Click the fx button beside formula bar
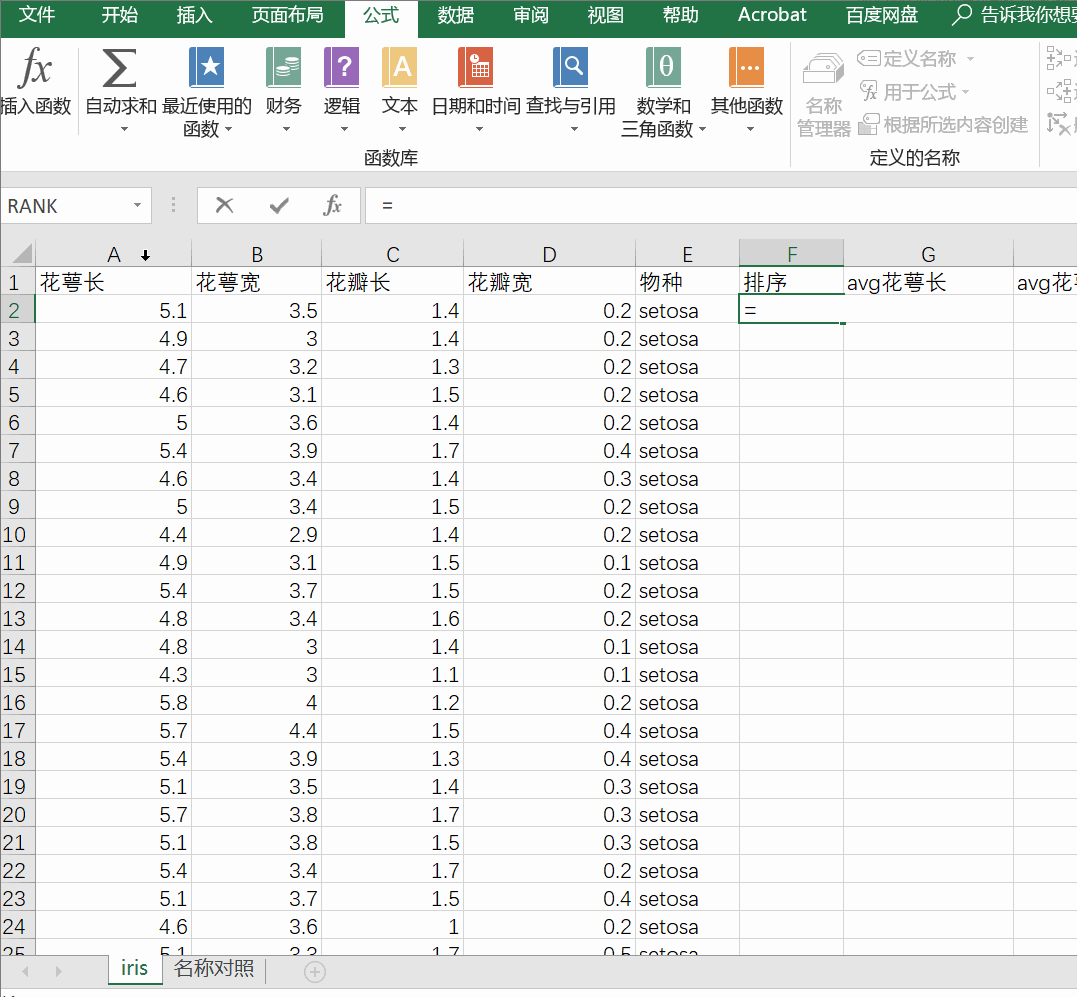Viewport: 1077px width, 997px height. pyautogui.click(x=332, y=205)
